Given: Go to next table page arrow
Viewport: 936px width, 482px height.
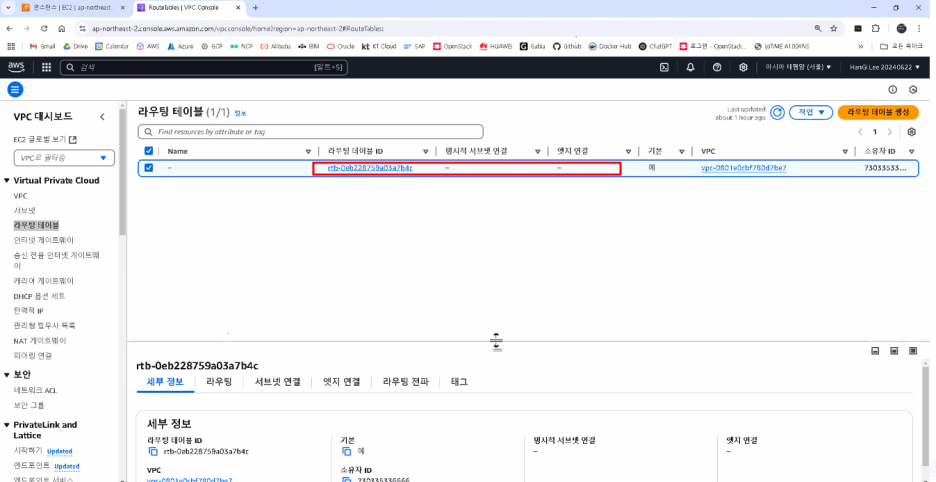Looking at the screenshot, I should (x=889, y=131).
